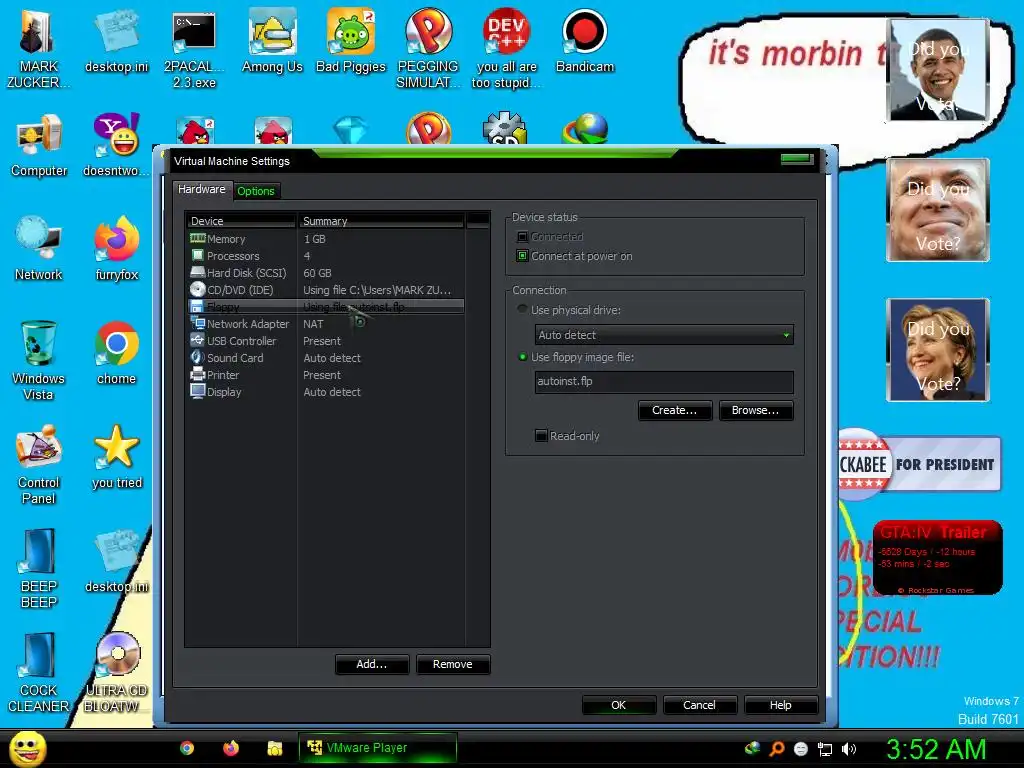The height and width of the screenshot is (768, 1024).
Task: Switch to the Options tab
Action: click(x=256, y=191)
